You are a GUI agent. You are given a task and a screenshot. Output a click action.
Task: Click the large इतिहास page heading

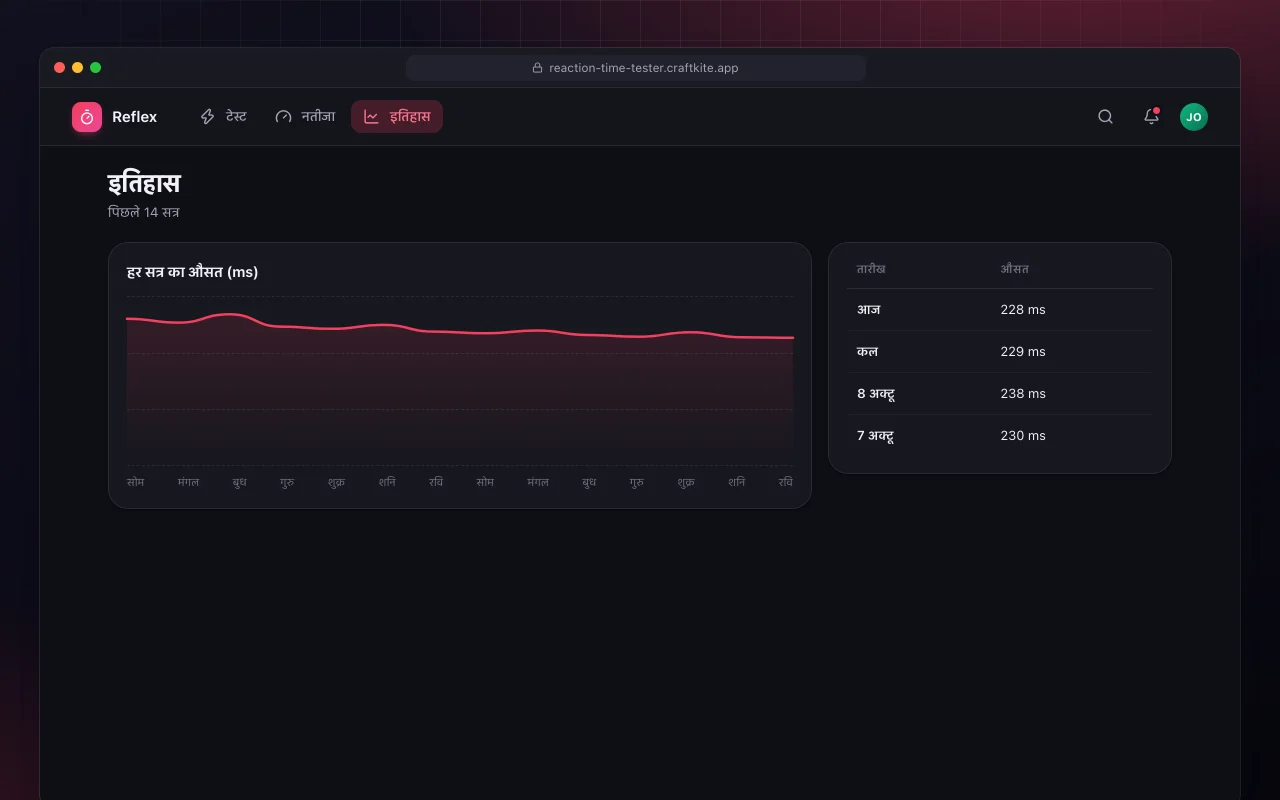tap(144, 184)
